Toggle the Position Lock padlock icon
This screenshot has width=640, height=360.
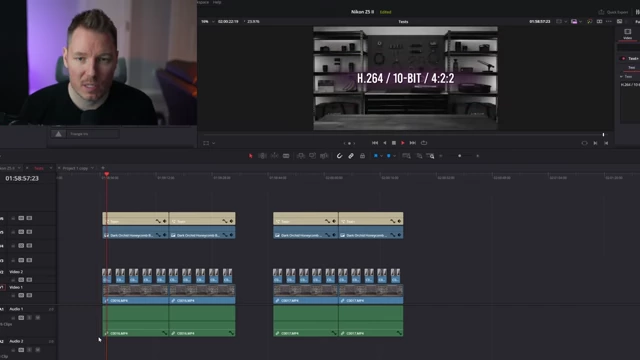coord(362,156)
